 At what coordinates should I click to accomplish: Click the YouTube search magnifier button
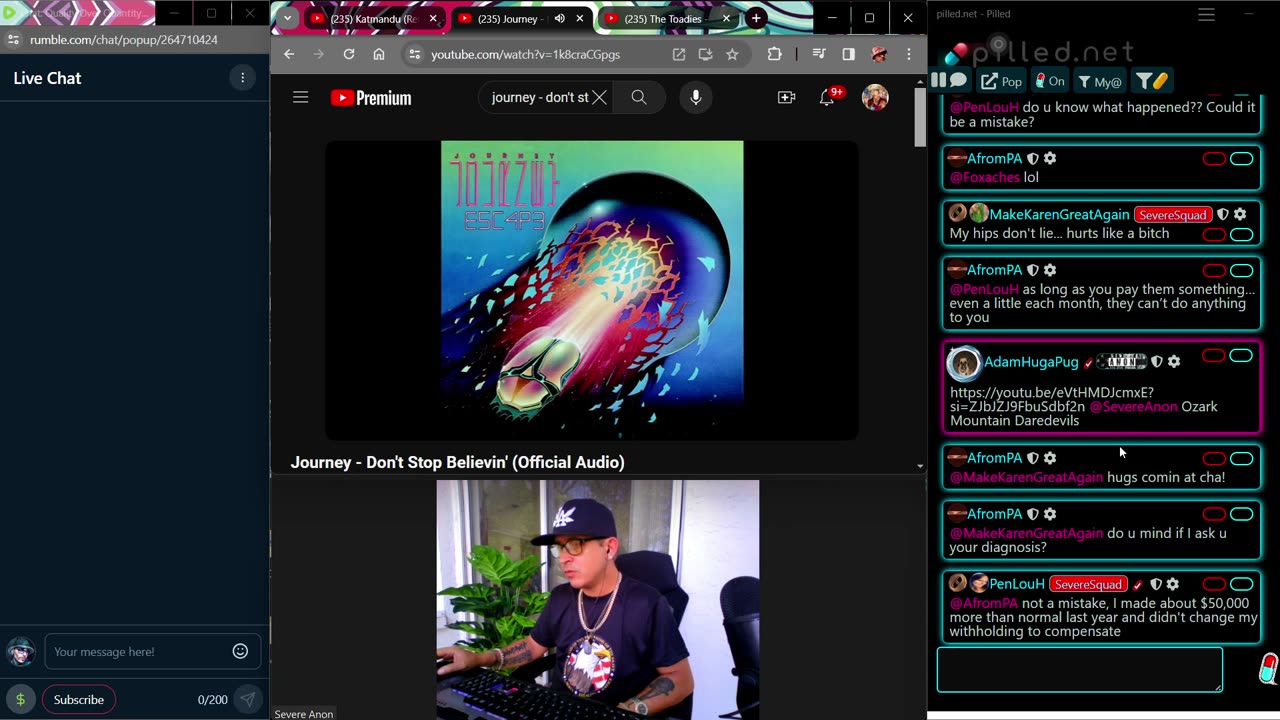[639, 97]
